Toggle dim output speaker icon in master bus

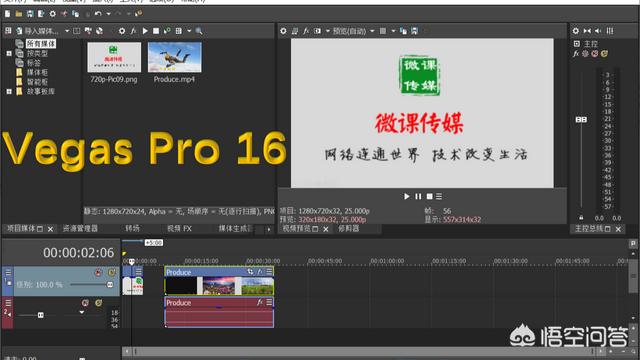click(598, 31)
